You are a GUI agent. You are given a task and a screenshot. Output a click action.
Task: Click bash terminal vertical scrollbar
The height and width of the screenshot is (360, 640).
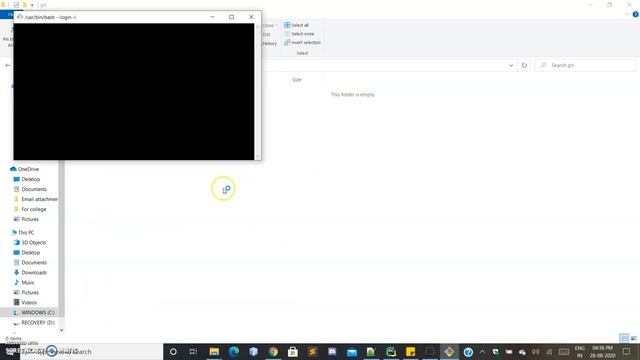[258, 91]
